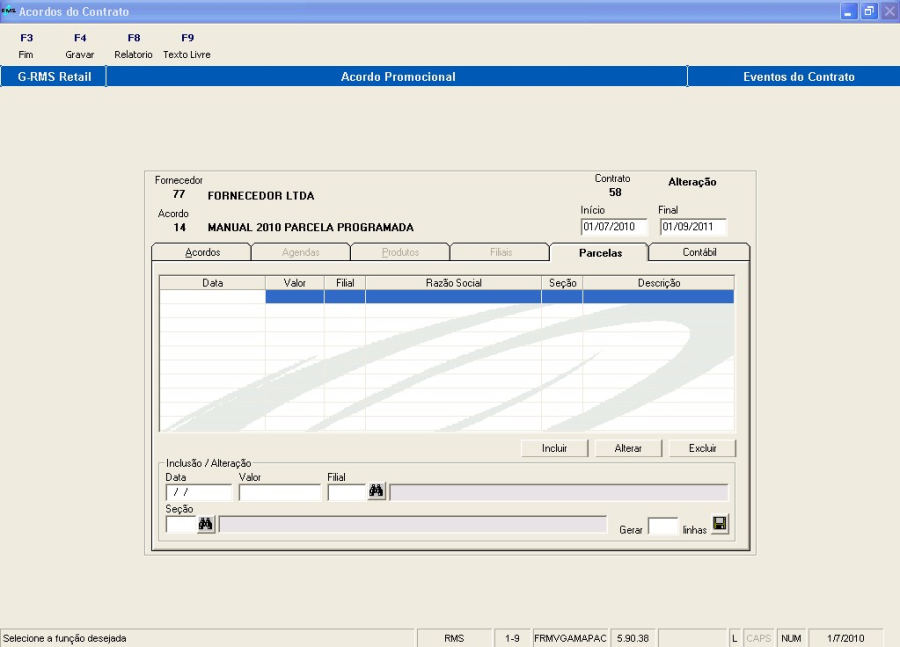Screen dimensions: 900x647
Task: Click F3 Fim toolbar item
Action: tap(26, 46)
